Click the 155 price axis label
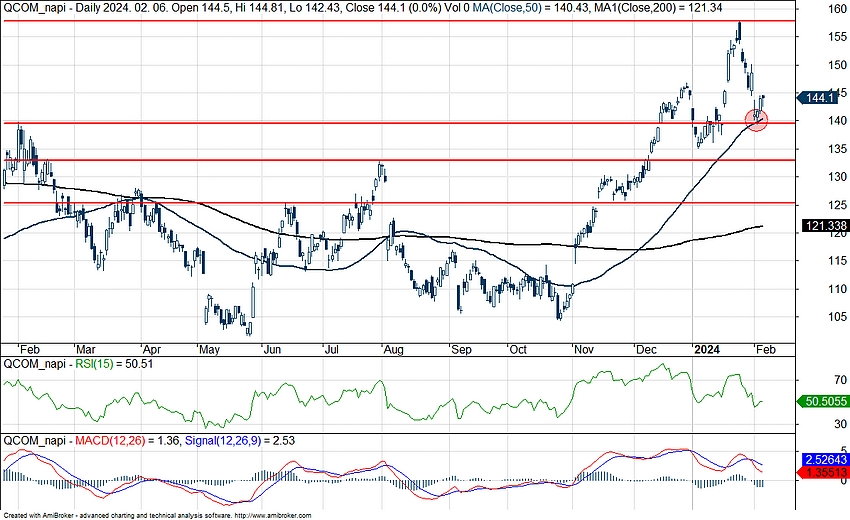This screenshot has height=520, width=850. 838,37
